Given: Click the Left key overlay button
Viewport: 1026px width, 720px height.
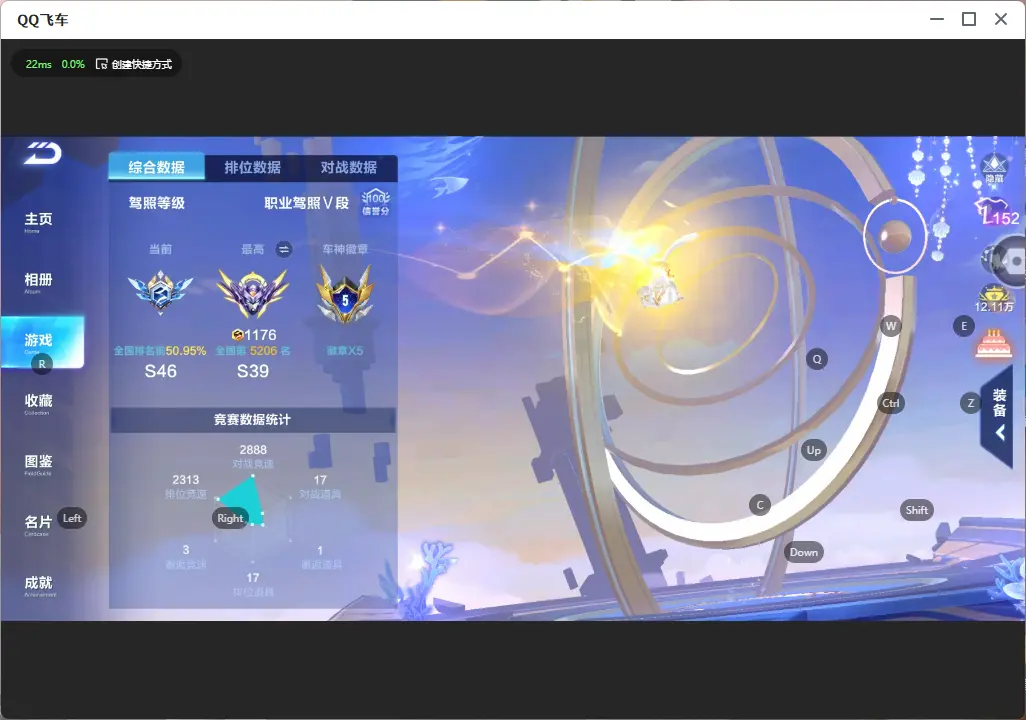Looking at the screenshot, I should [72, 518].
